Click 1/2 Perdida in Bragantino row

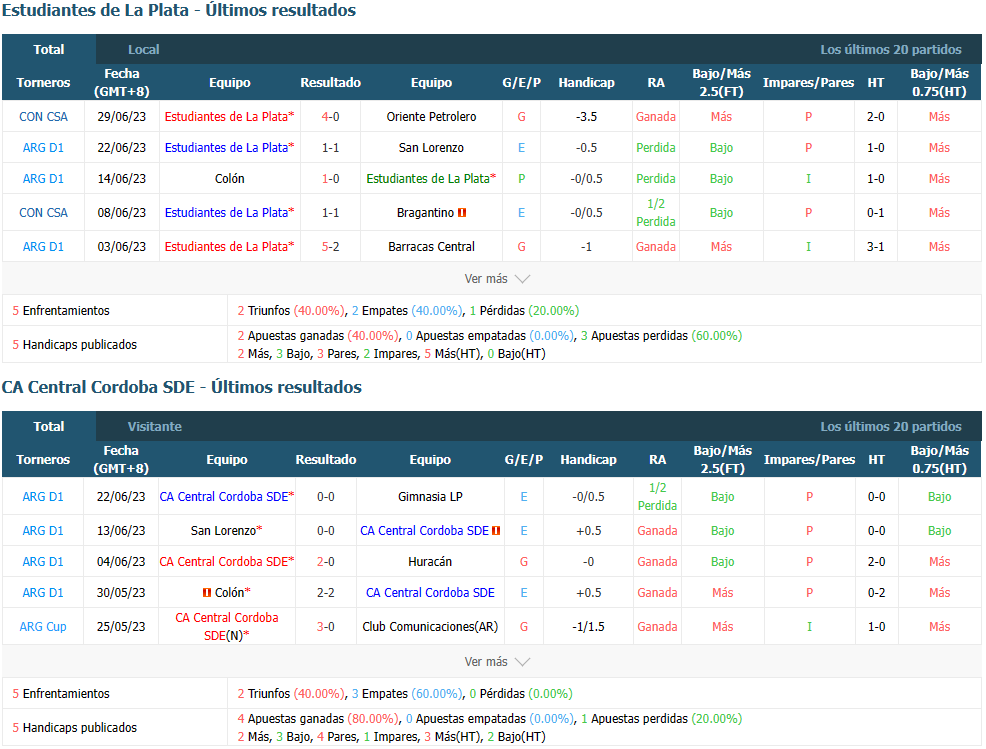pos(656,213)
